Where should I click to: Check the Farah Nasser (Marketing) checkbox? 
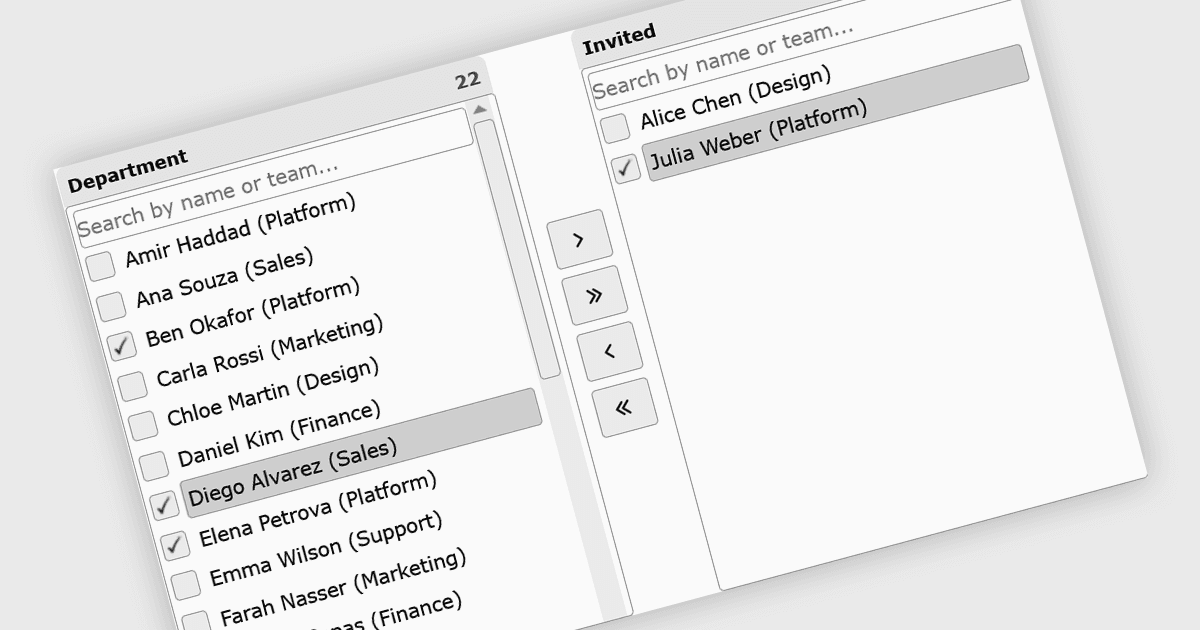tap(197, 620)
